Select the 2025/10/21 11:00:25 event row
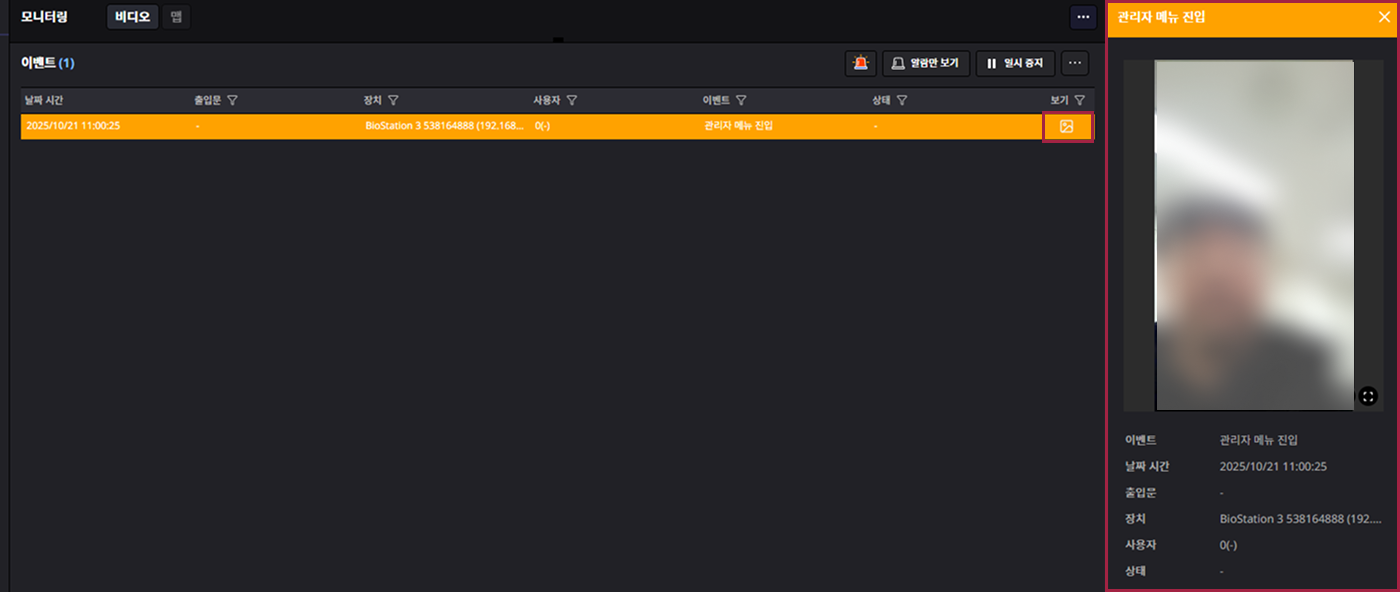Screen dimensions: 1400x592 coord(280,127)
